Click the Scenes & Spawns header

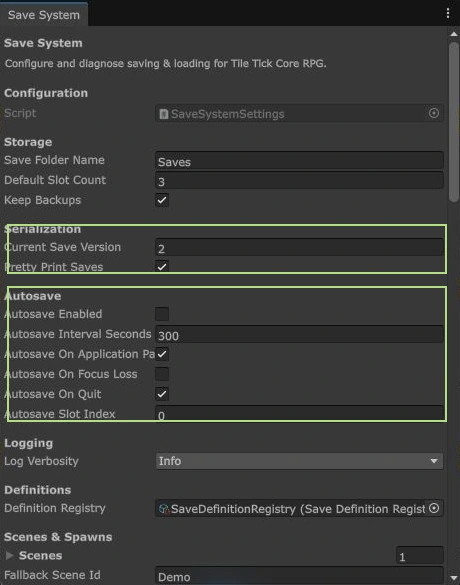[x=58, y=537]
